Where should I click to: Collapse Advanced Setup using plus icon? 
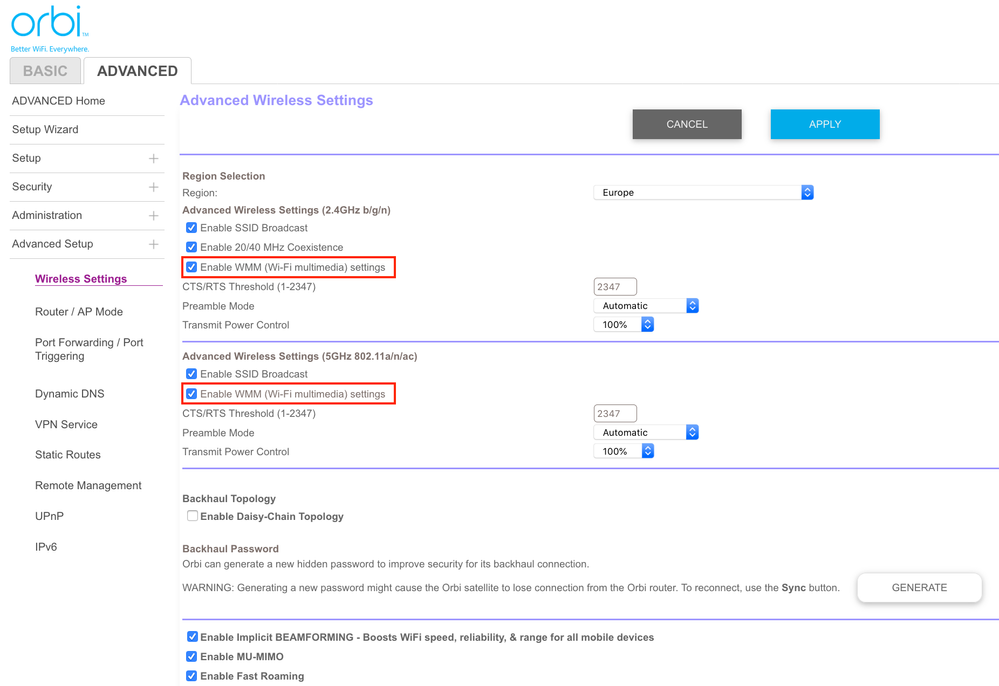click(153, 244)
